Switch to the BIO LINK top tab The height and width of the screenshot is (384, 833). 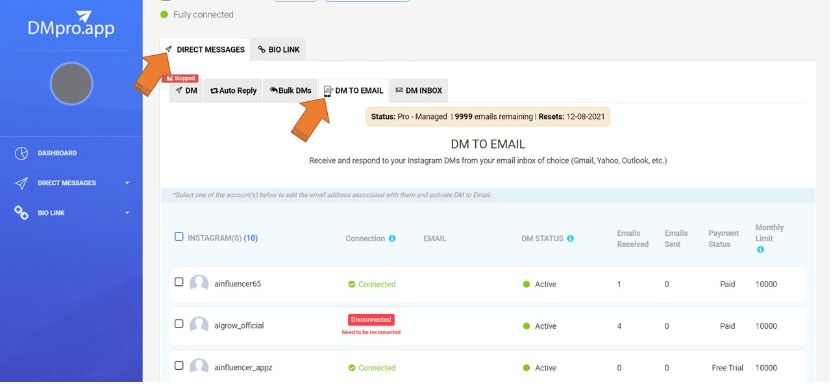point(278,49)
